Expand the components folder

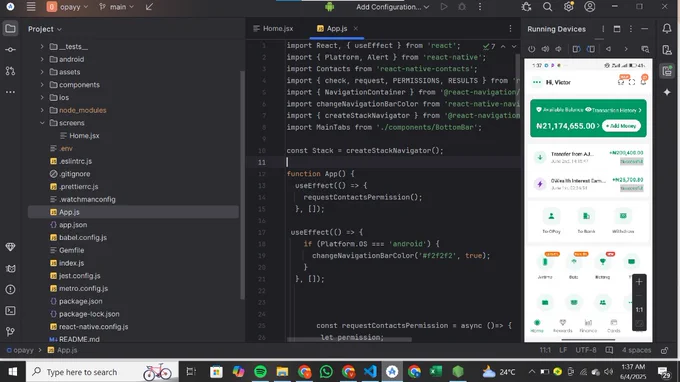(x=42, y=85)
